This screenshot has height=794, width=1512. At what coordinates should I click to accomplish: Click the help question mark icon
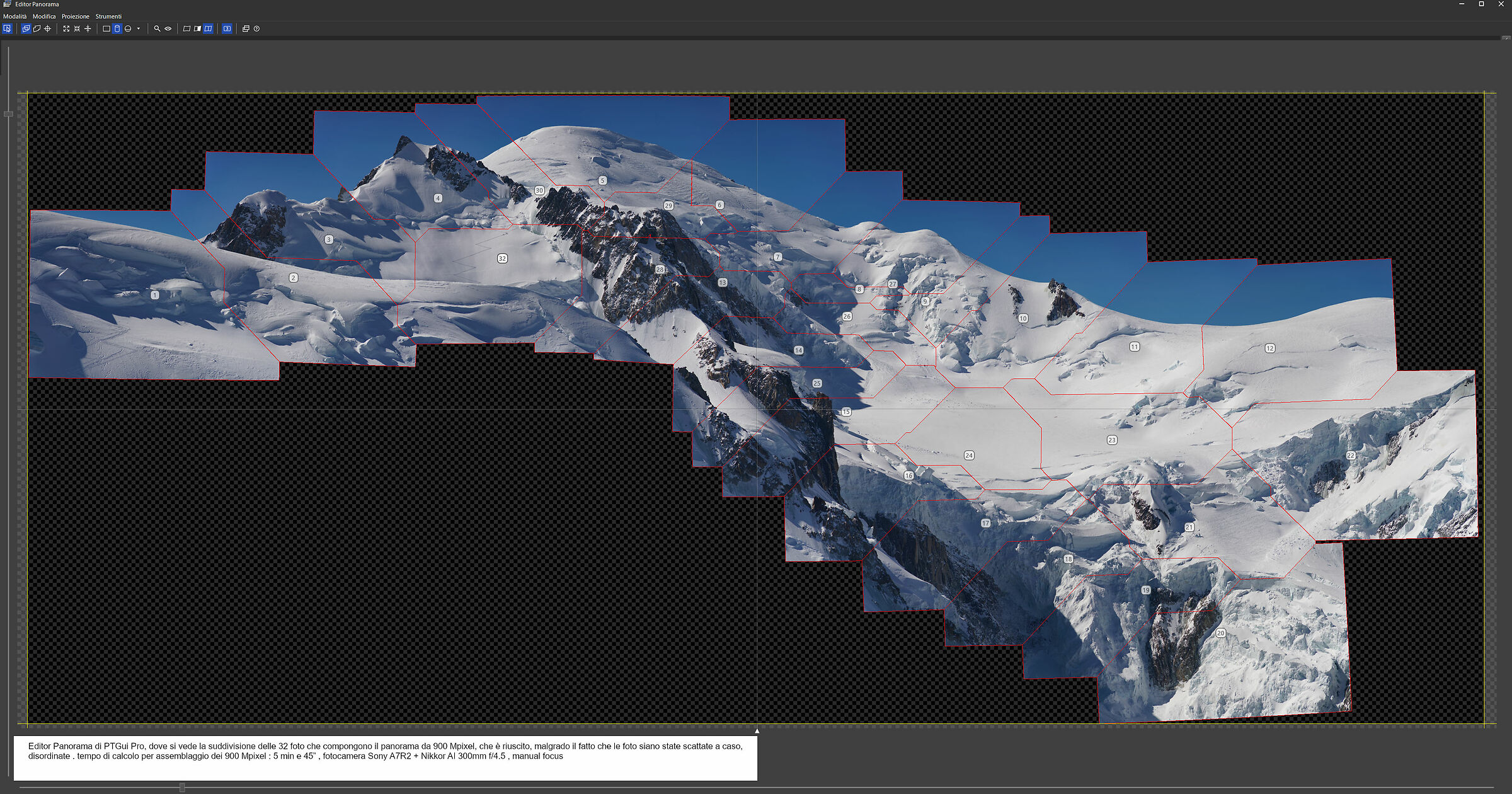tap(257, 28)
